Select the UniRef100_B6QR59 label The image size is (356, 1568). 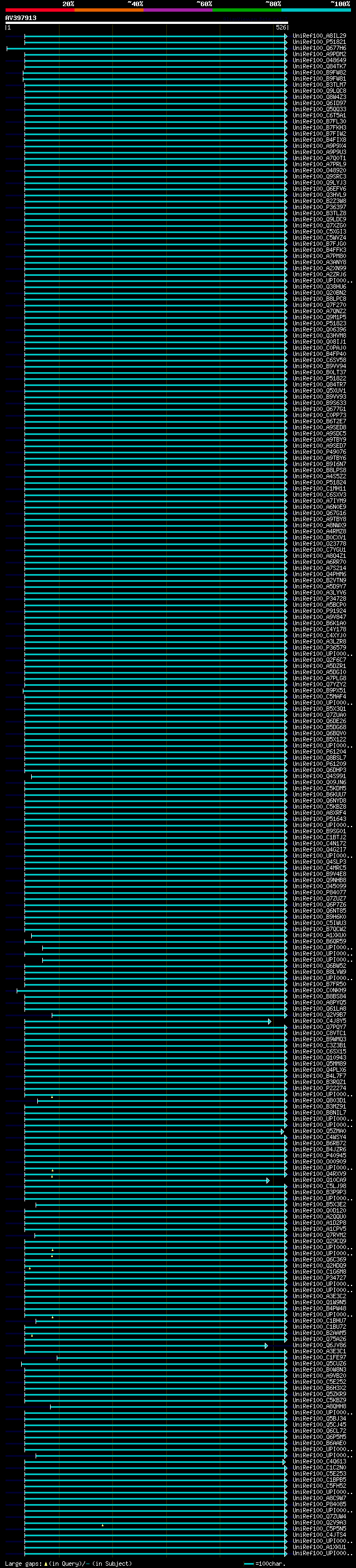(319, 941)
